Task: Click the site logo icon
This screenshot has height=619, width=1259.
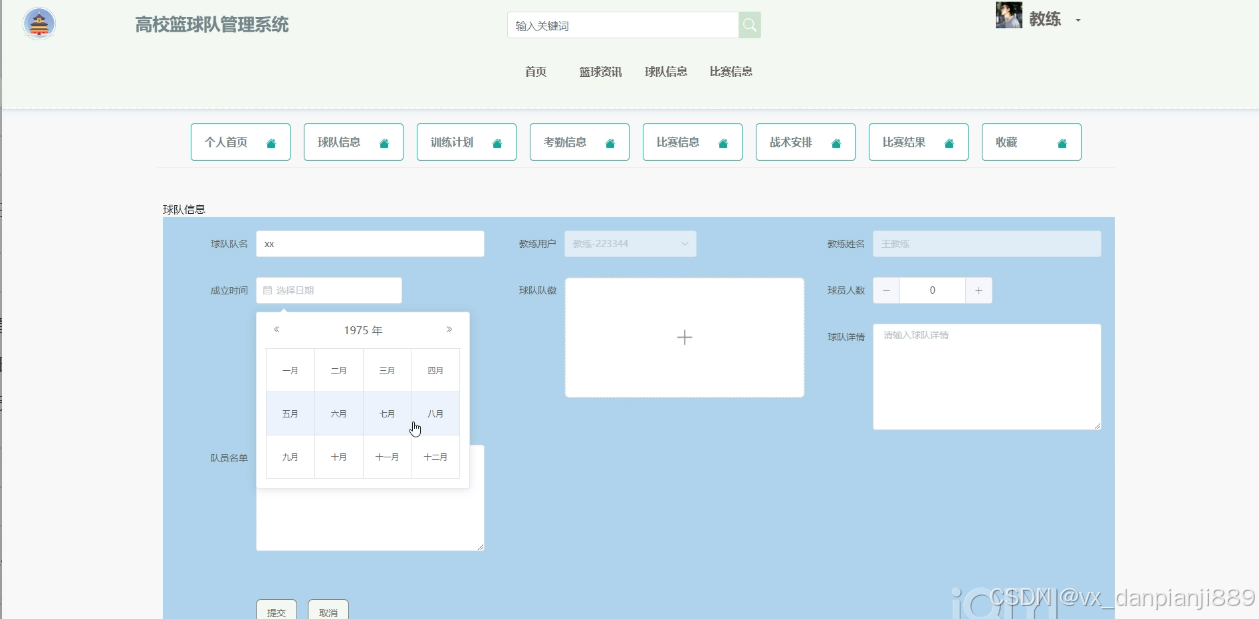Action: (39, 23)
